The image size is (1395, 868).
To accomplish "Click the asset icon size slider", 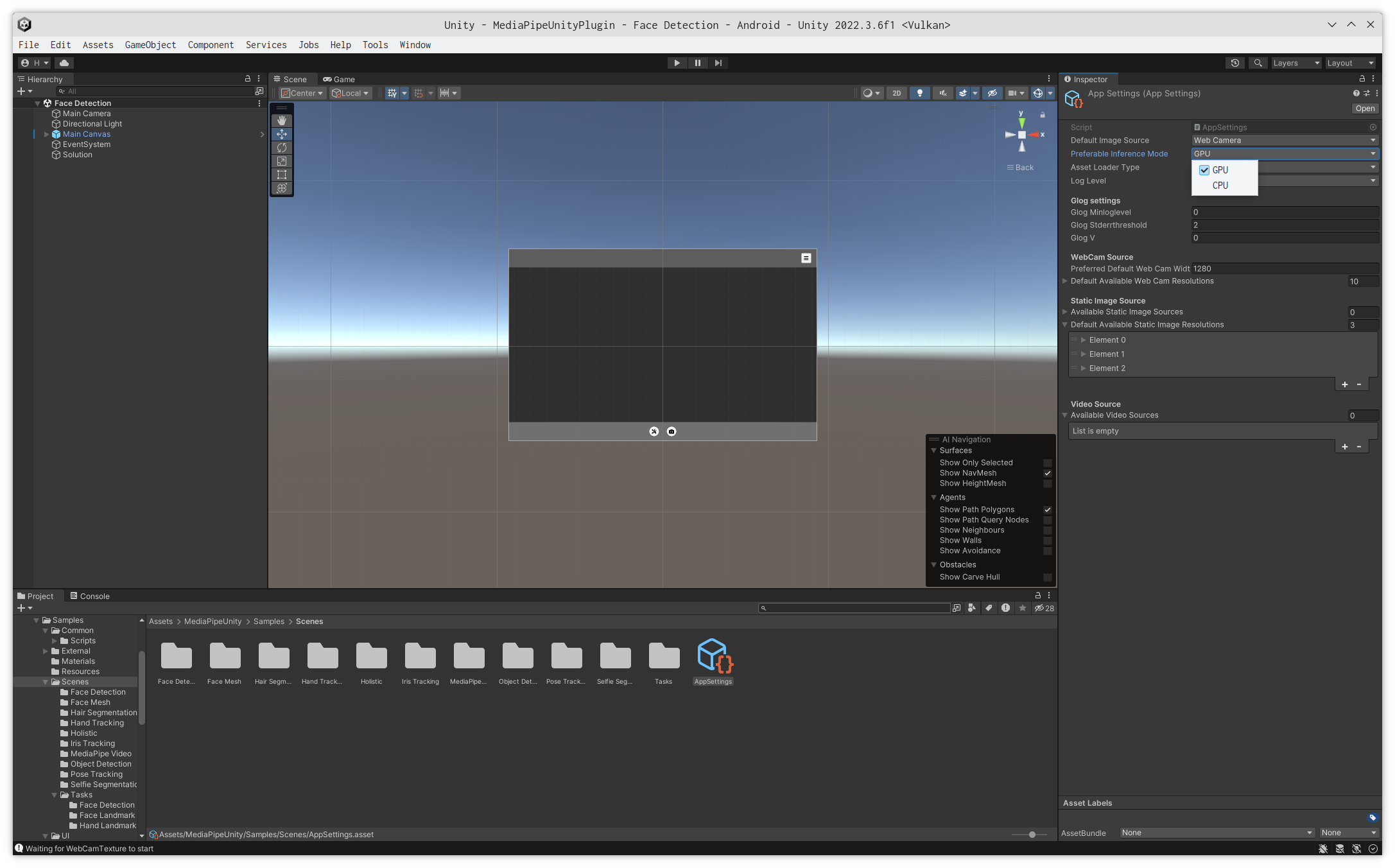I will click(x=1029, y=835).
